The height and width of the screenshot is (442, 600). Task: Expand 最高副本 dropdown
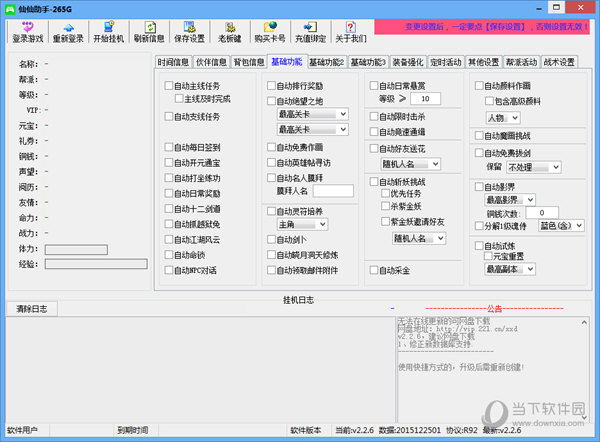(510, 269)
